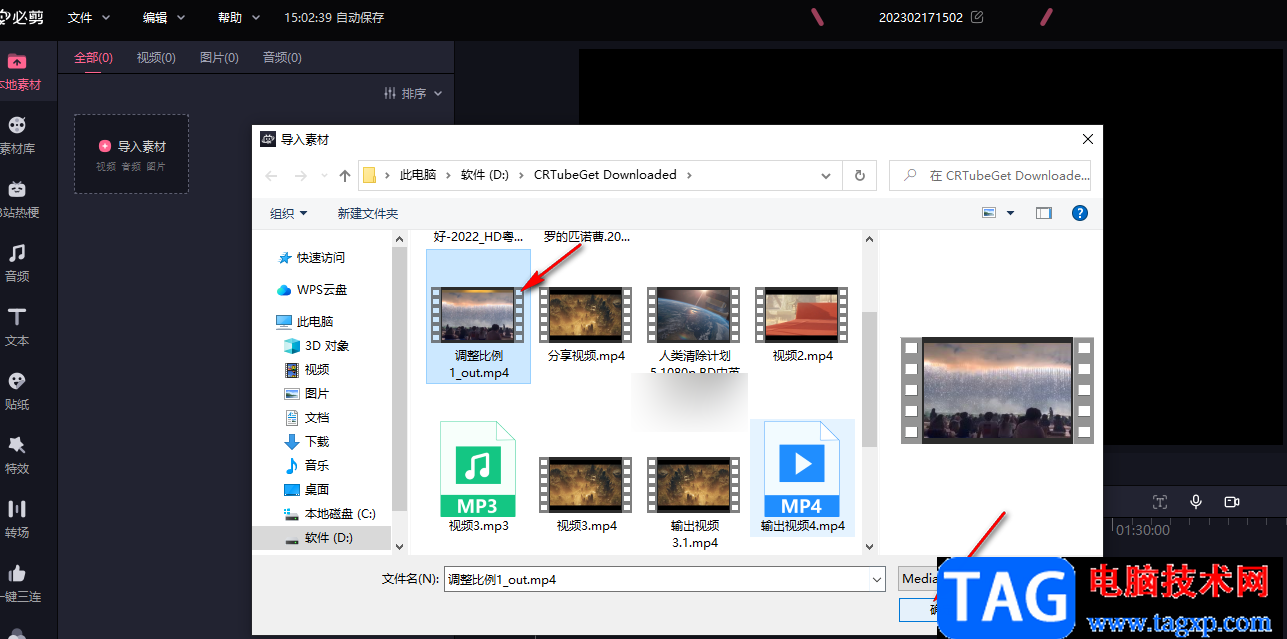Click the search CRTubeGet Downloaded field
The height and width of the screenshot is (639, 1287).
click(x=990, y=175)
